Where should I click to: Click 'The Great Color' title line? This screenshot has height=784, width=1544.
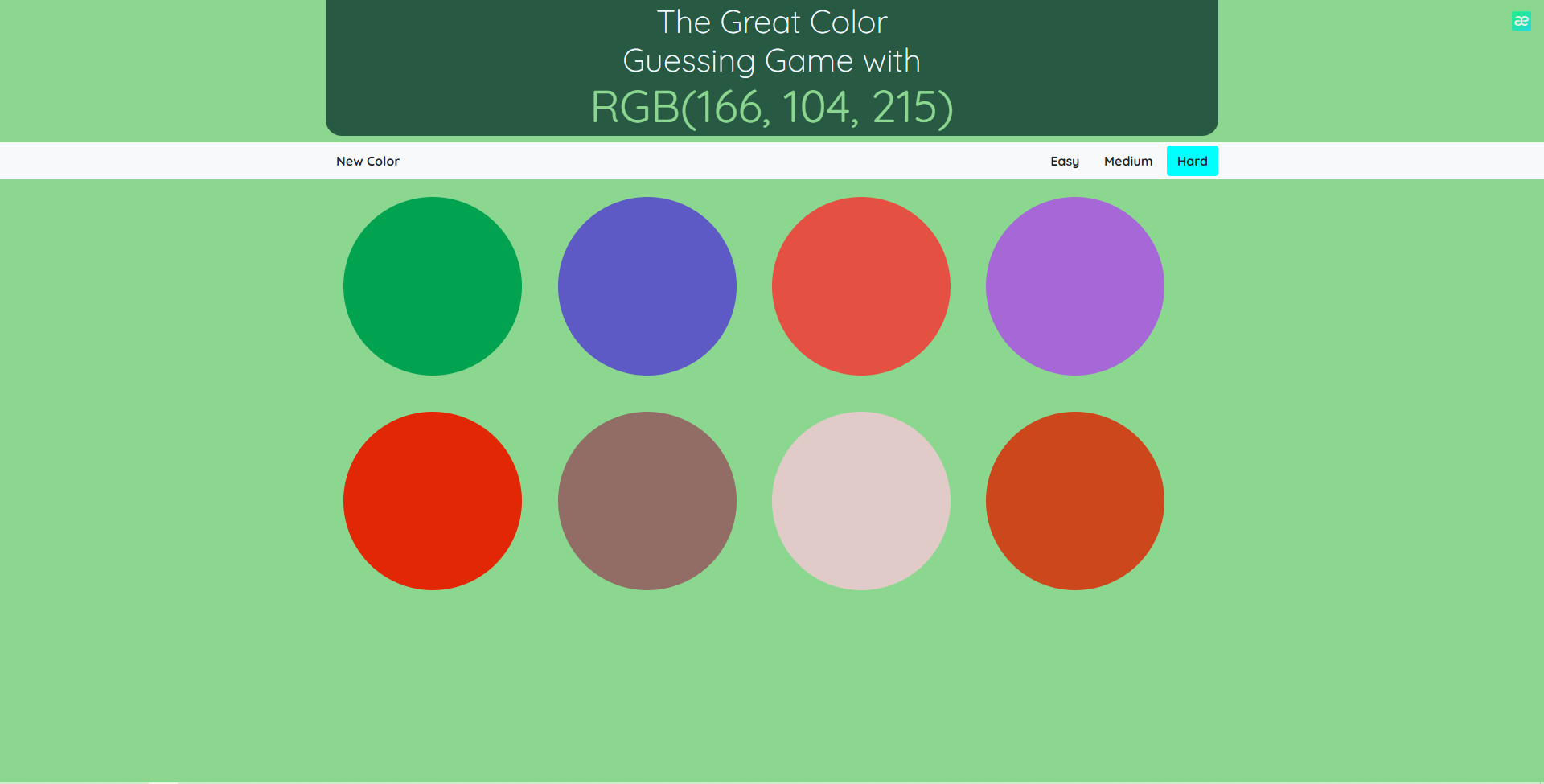click(x=772, y=23)
